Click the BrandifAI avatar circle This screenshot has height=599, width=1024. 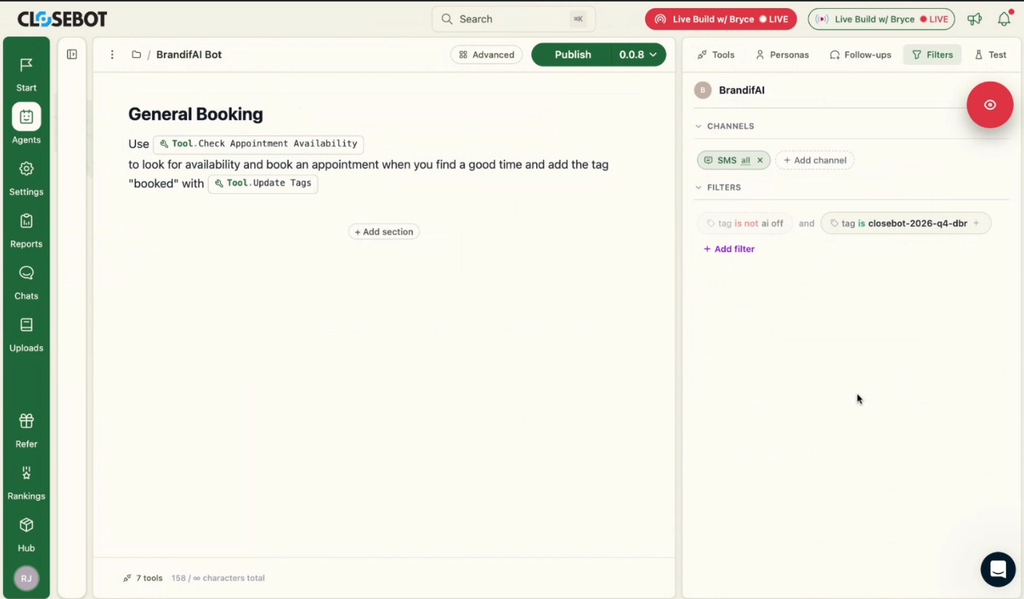pyautogui.click(x=703, y=90)
